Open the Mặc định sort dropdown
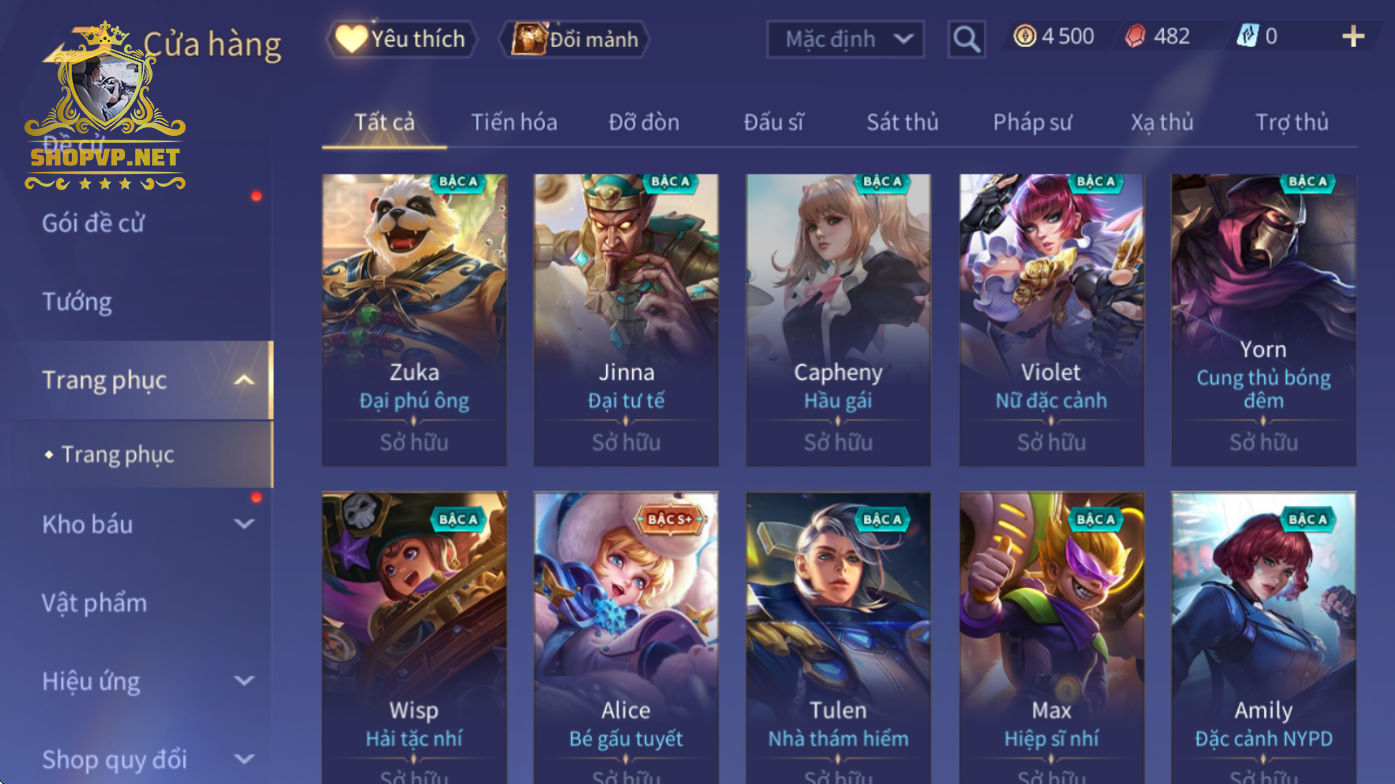The height and width of the screenshot is (784, 1395). (846, 39)
